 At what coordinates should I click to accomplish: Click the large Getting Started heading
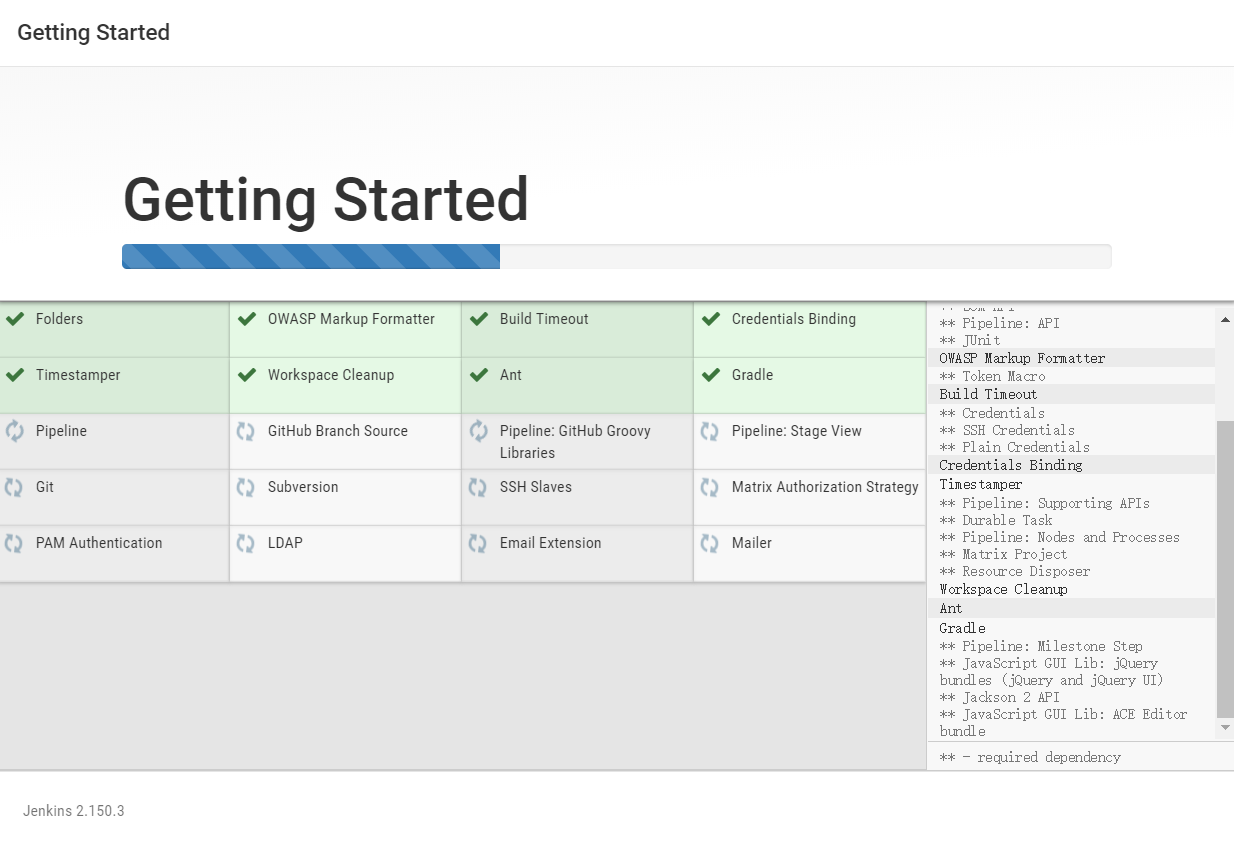coord(325,199)
